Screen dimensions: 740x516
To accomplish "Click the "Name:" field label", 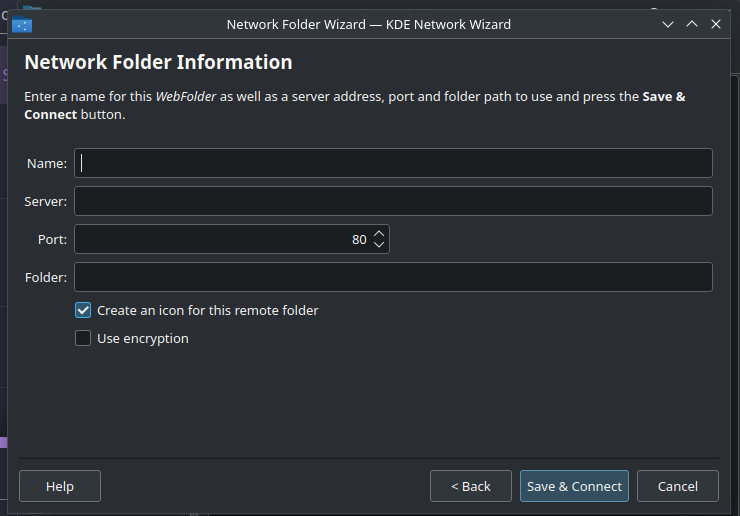I will (x=47, y=163).
